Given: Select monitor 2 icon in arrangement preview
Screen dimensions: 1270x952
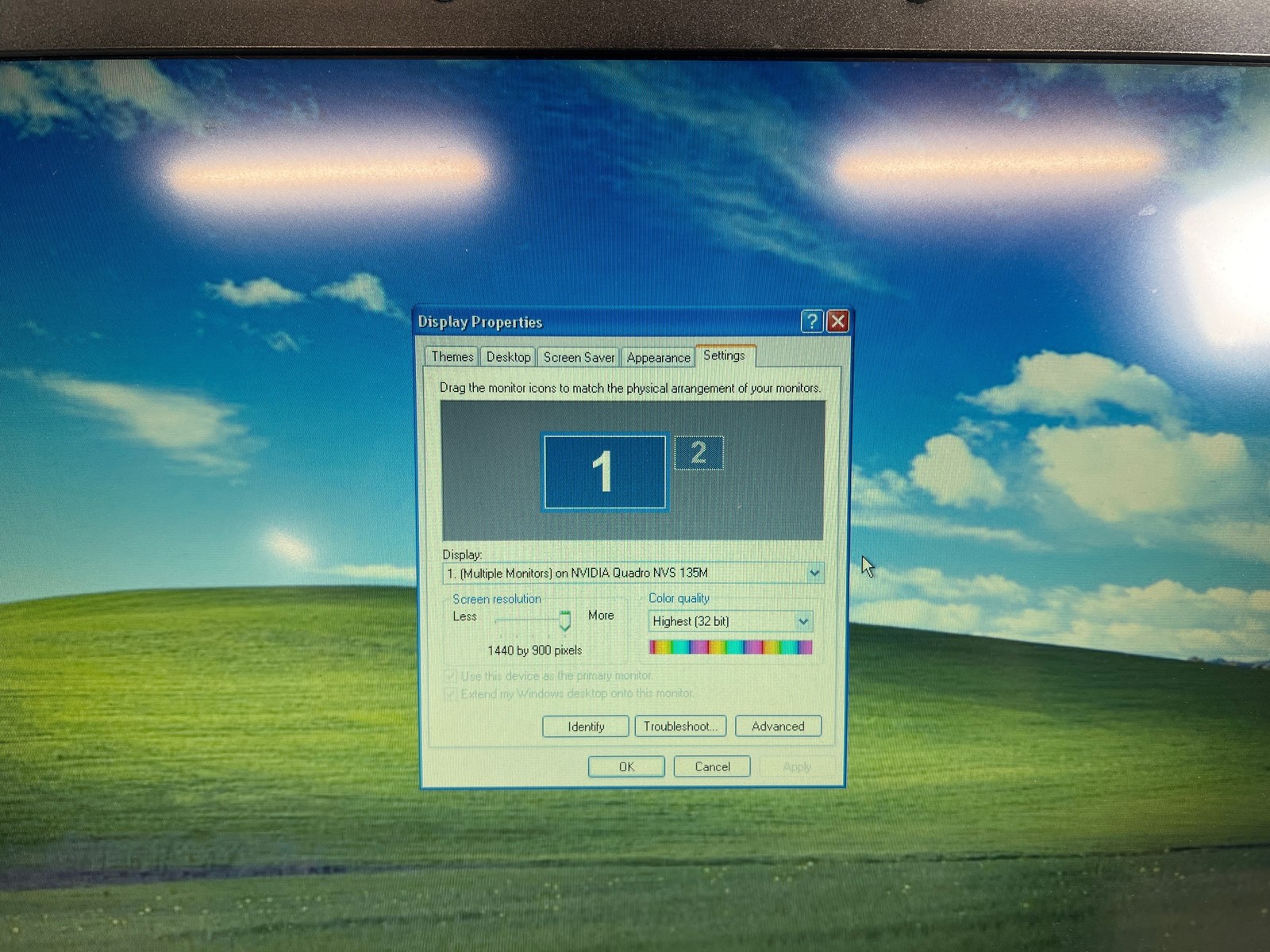Looking at the screenshot, I should pyautogui.click(x=698, y=452).
